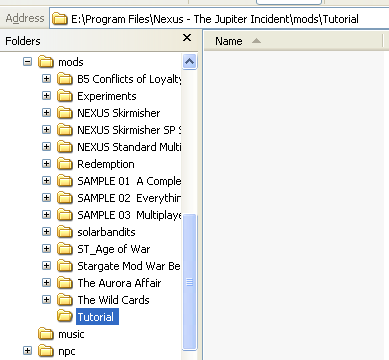Click The Wild Cards folder icon
Screen dimensions: 389x360
pos(65,300)
